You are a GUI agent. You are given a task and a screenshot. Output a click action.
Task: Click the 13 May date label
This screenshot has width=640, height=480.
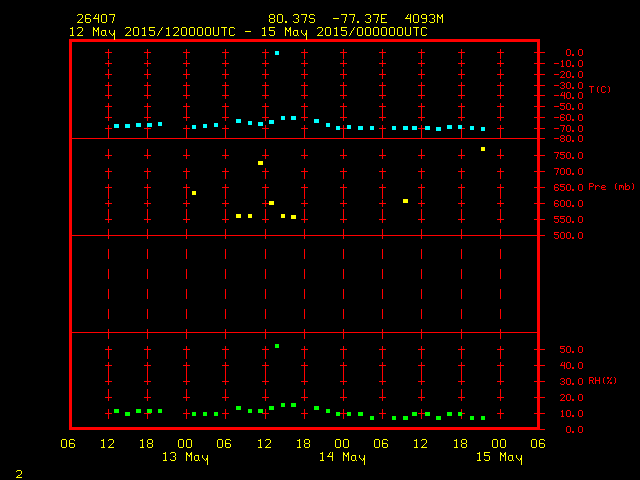(x=185, y=457)
